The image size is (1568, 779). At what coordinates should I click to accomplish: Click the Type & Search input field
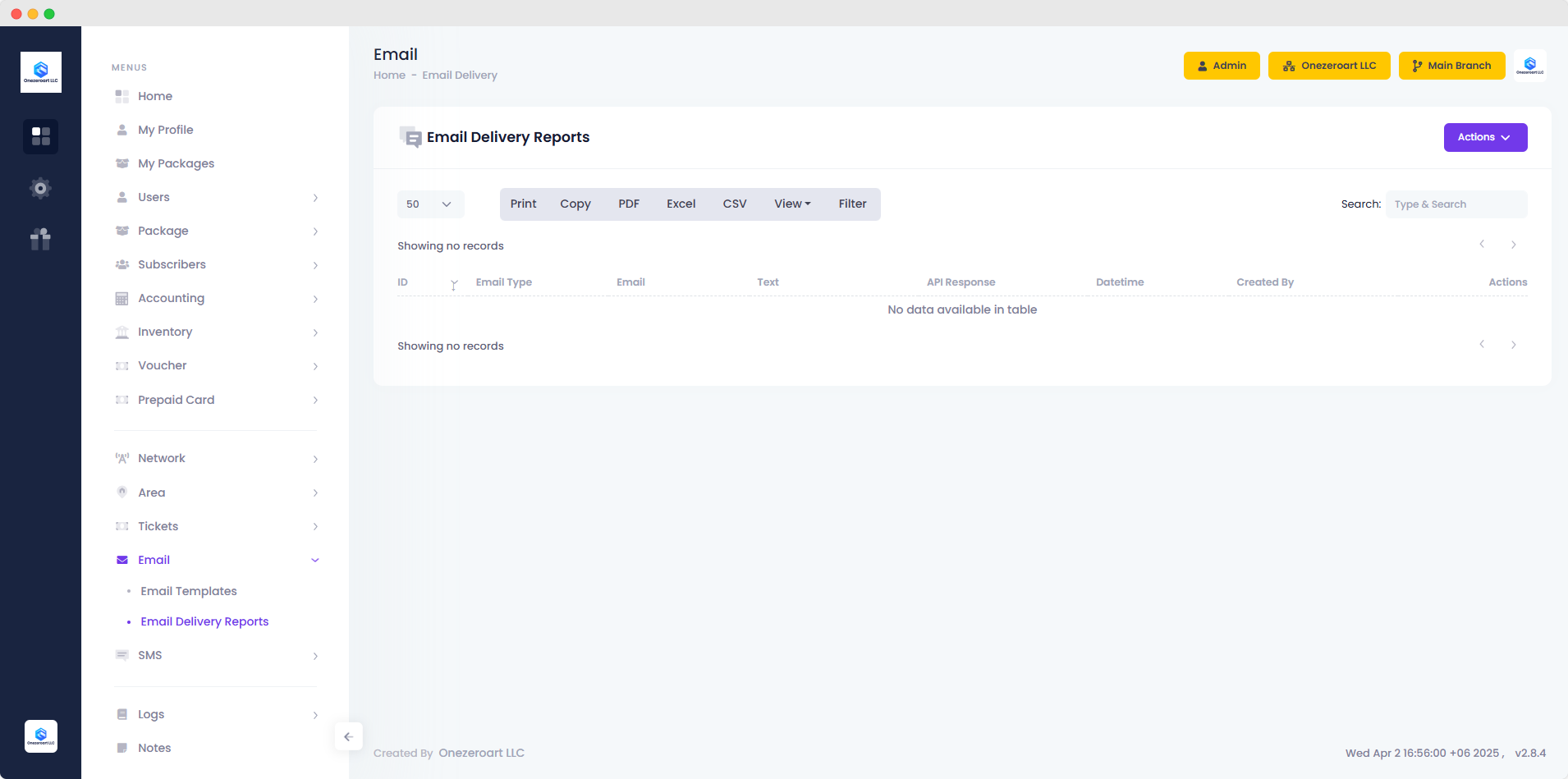pyautogui.click(x=1456, y=204)
